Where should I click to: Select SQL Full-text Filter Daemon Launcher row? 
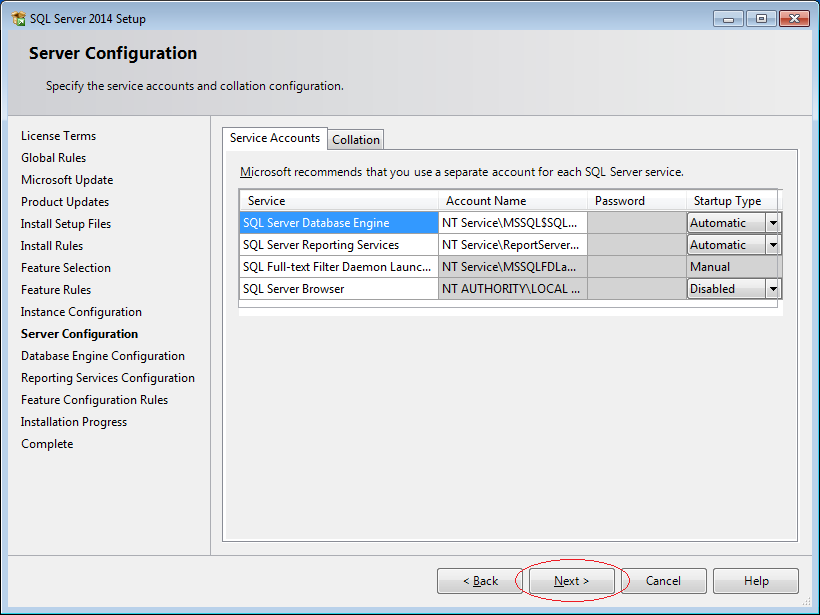tap(339, 267)
